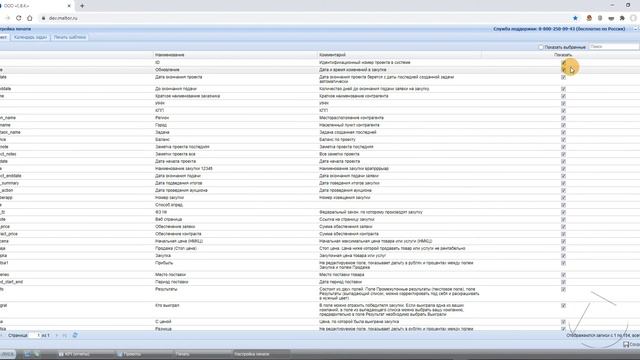
Task: Click the Служба поддержки phone number text
Action: point(559,29)
